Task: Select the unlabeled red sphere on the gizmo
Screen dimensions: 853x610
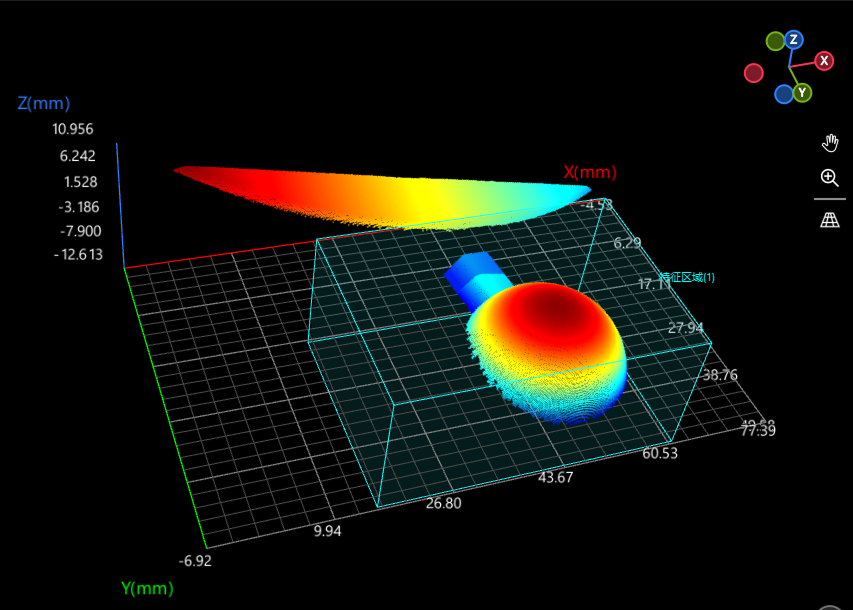Action: (x=753, y=72)
